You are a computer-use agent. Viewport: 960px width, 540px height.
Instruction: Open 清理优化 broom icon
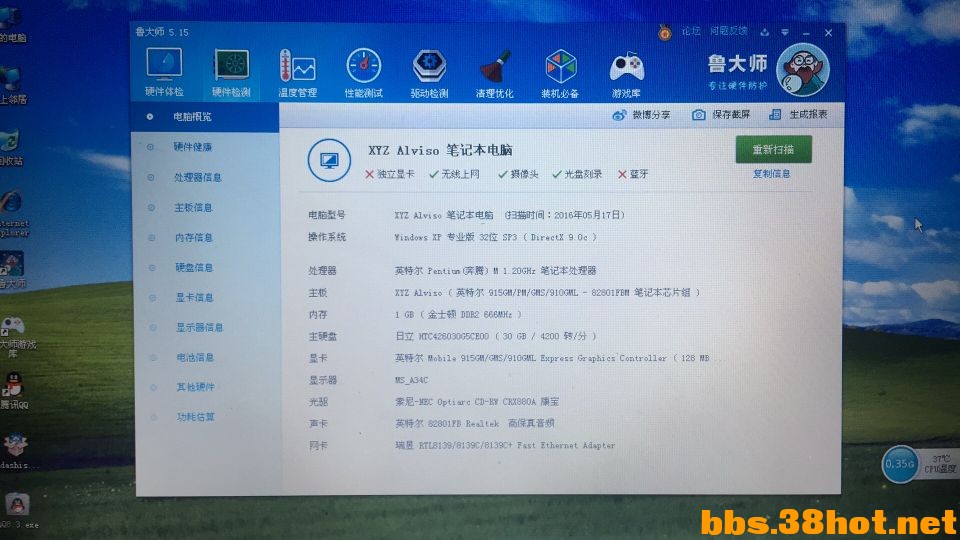[495, 67]
